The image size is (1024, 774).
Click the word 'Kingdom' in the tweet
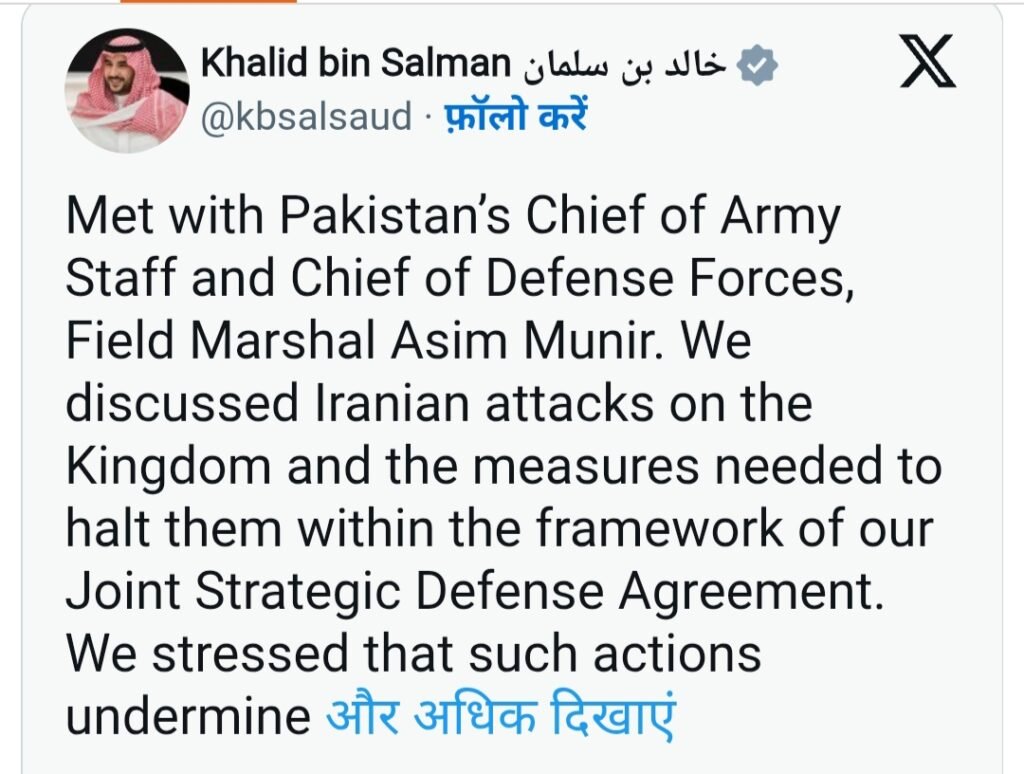point(167,467)
